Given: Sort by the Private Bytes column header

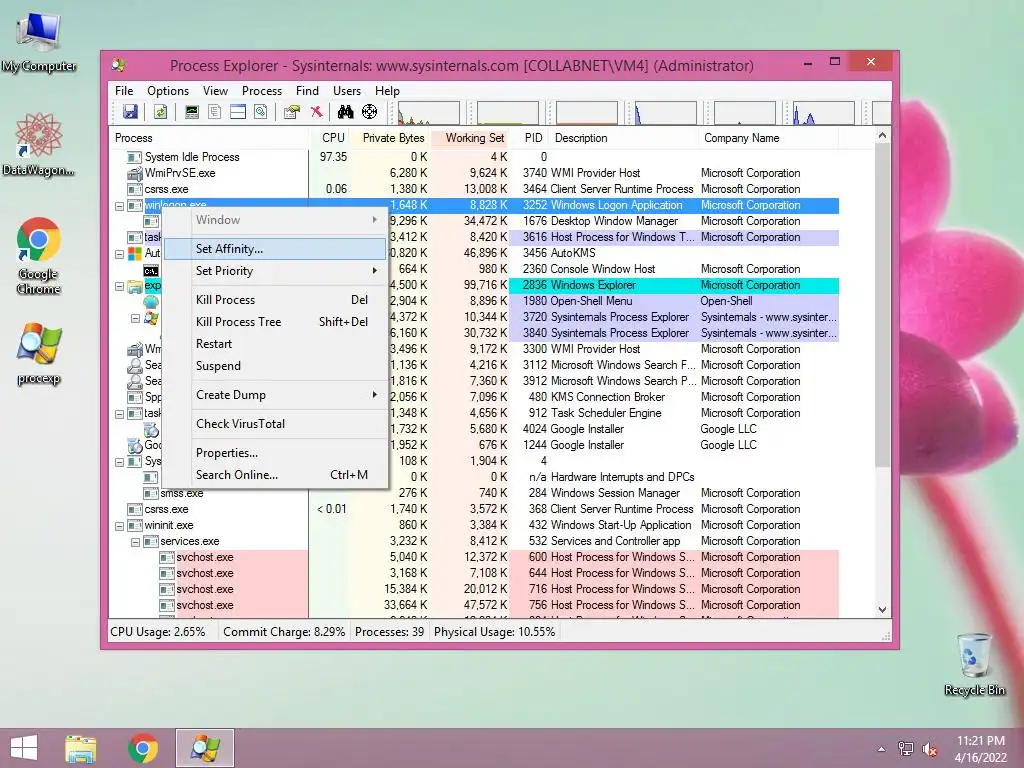Looking at the screenshot, I should tap(391, 138).
